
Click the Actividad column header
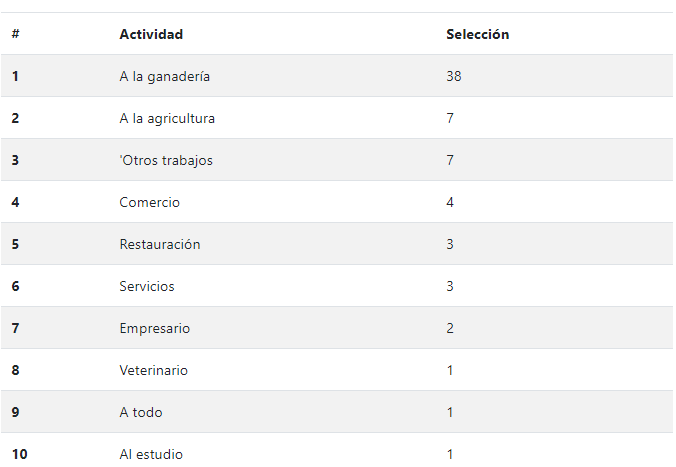coord(151,34)
